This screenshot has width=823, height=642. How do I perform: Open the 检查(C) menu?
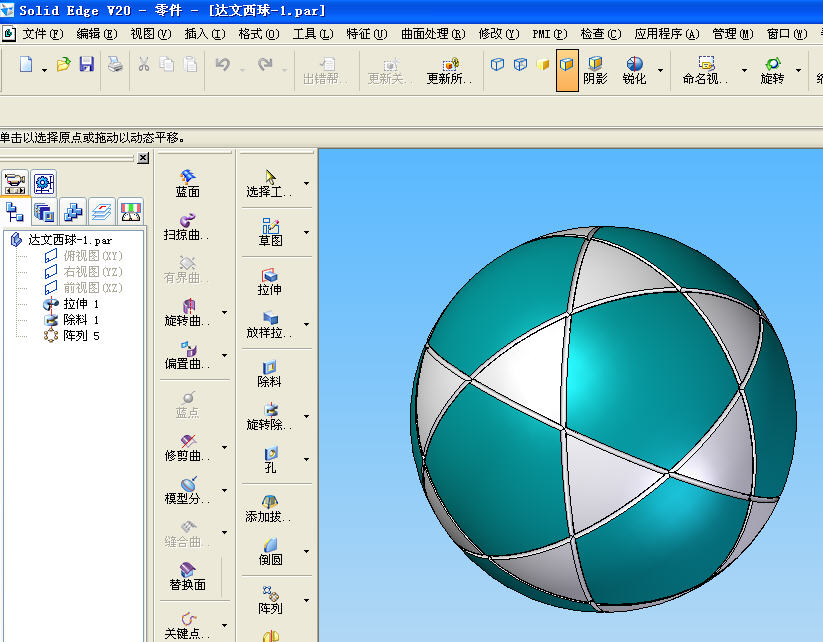tap(600, 34)
